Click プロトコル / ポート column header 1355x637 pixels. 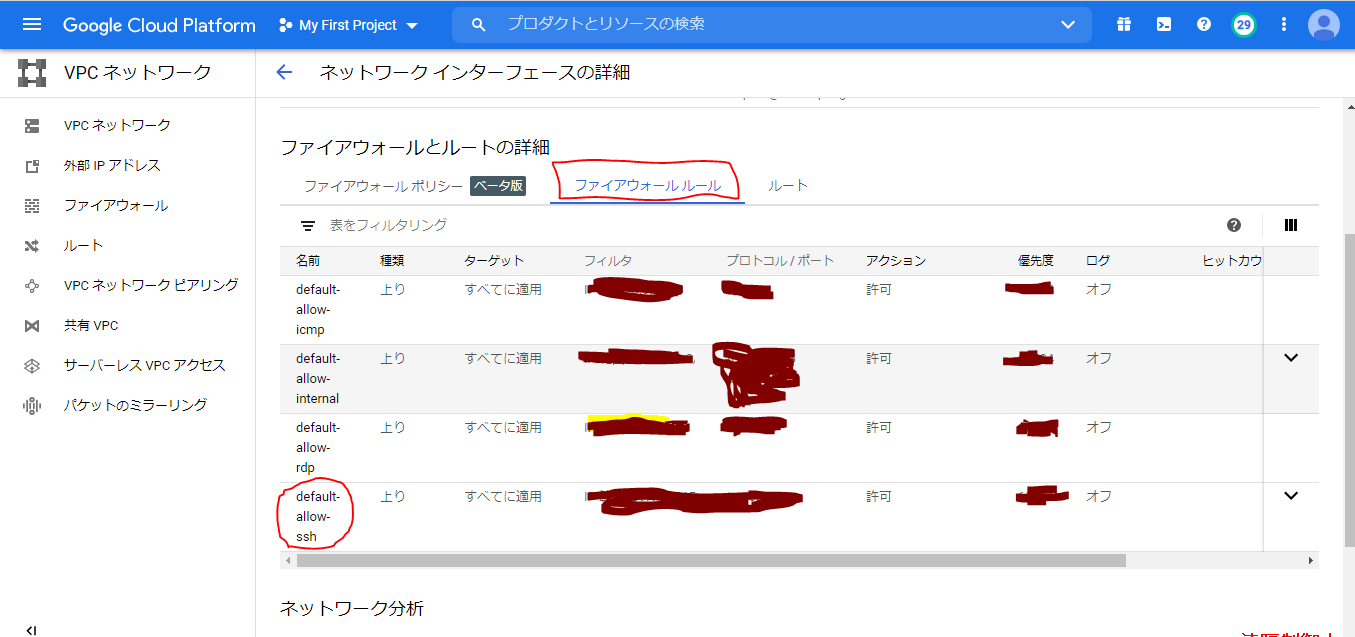click(x=780, y=261)
